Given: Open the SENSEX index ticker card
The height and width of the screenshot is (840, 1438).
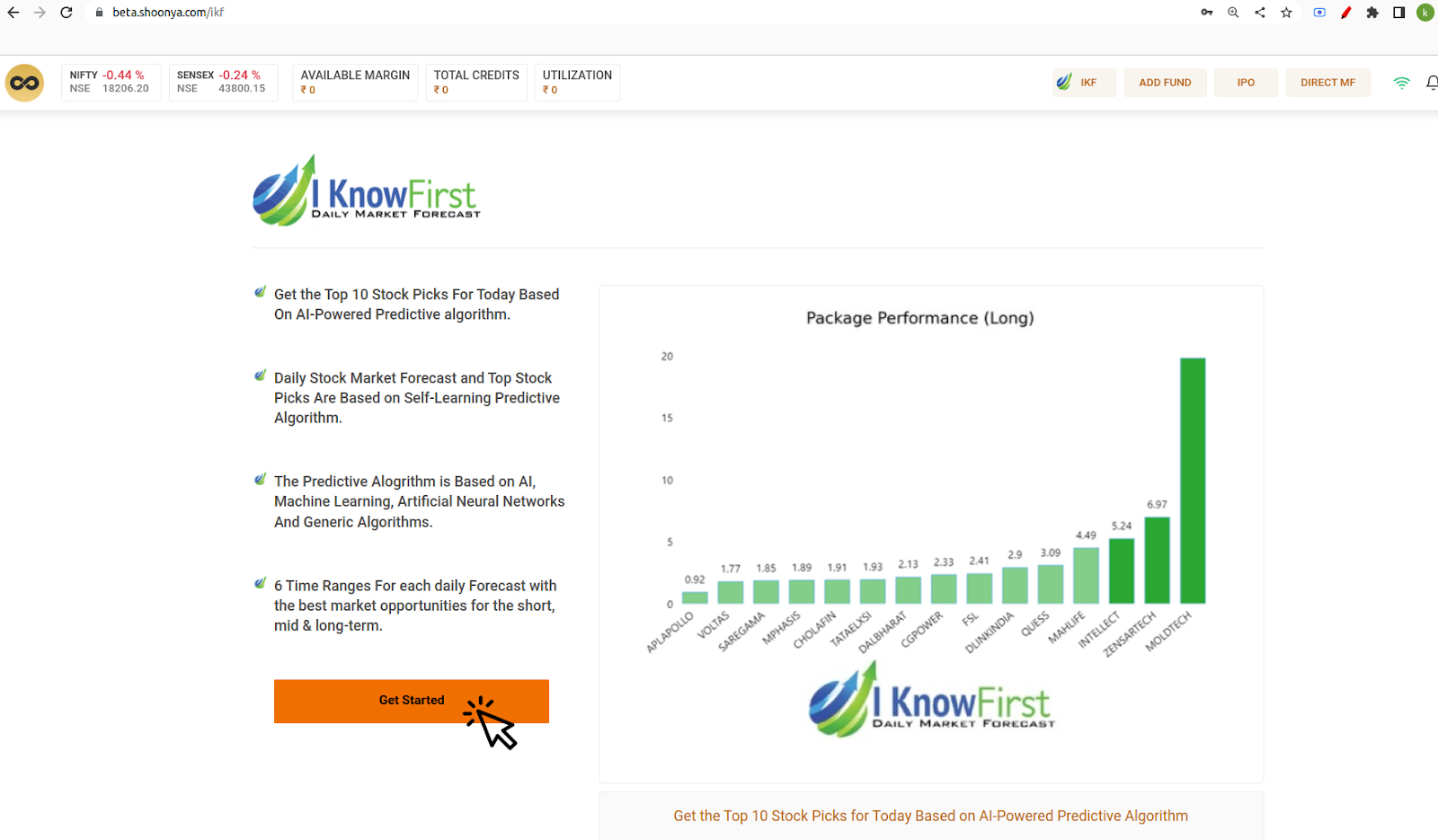Looking at the screenshot, I should pyautogui.click(x=223, y=82).
